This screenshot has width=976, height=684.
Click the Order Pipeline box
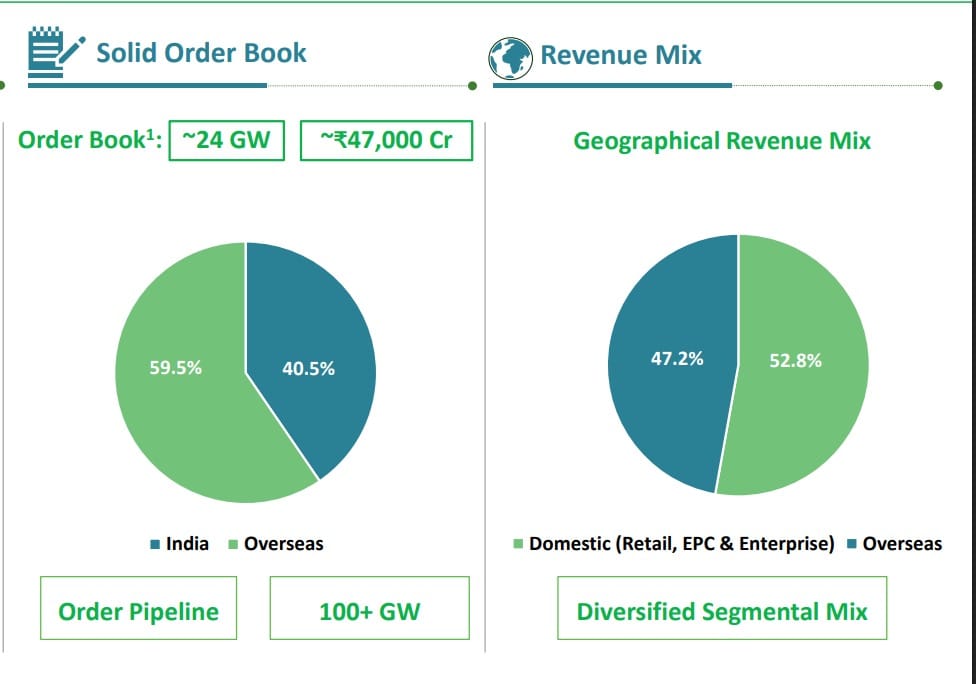(x=138, y=611)
